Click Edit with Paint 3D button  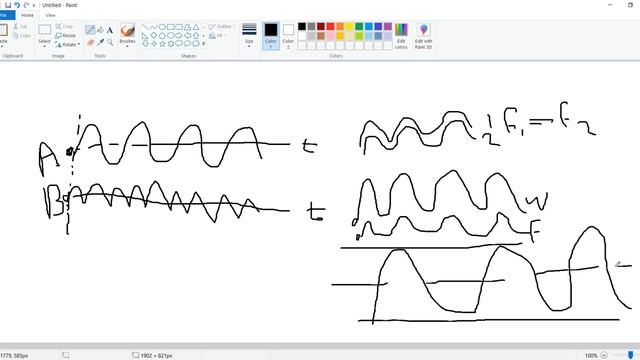pyautogui.click(x=423, y=36)
